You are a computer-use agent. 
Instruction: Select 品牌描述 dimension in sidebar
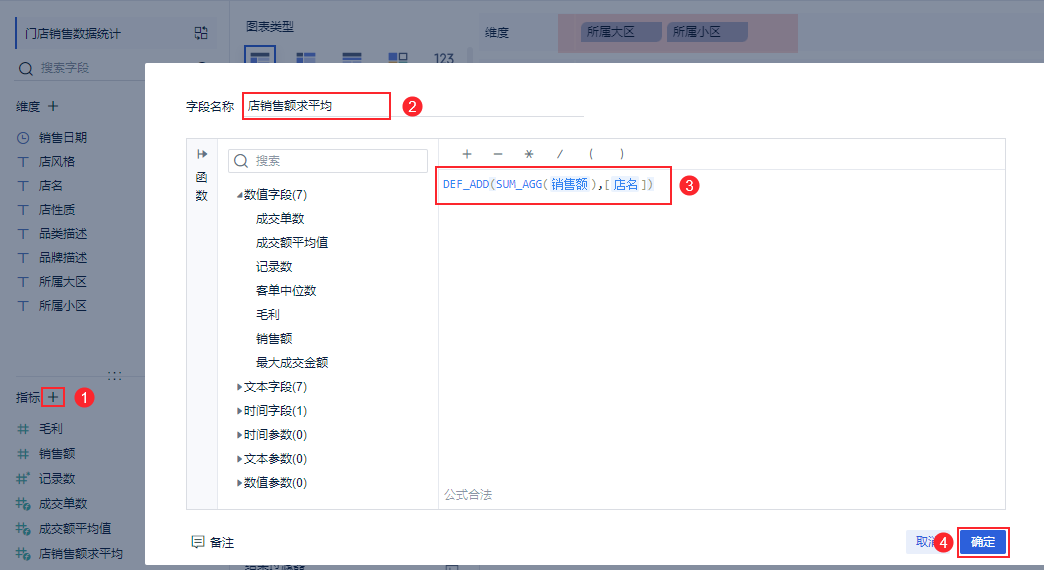click(x=63, y=258)
